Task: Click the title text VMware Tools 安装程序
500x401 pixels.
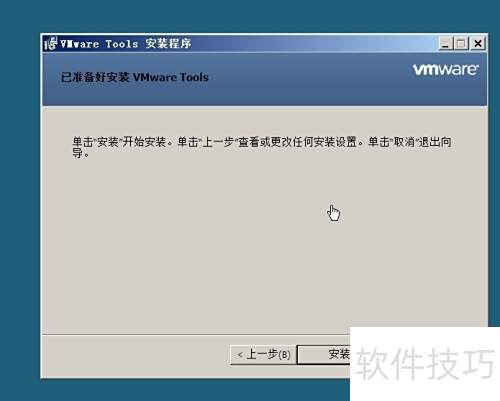Action: 126,44
